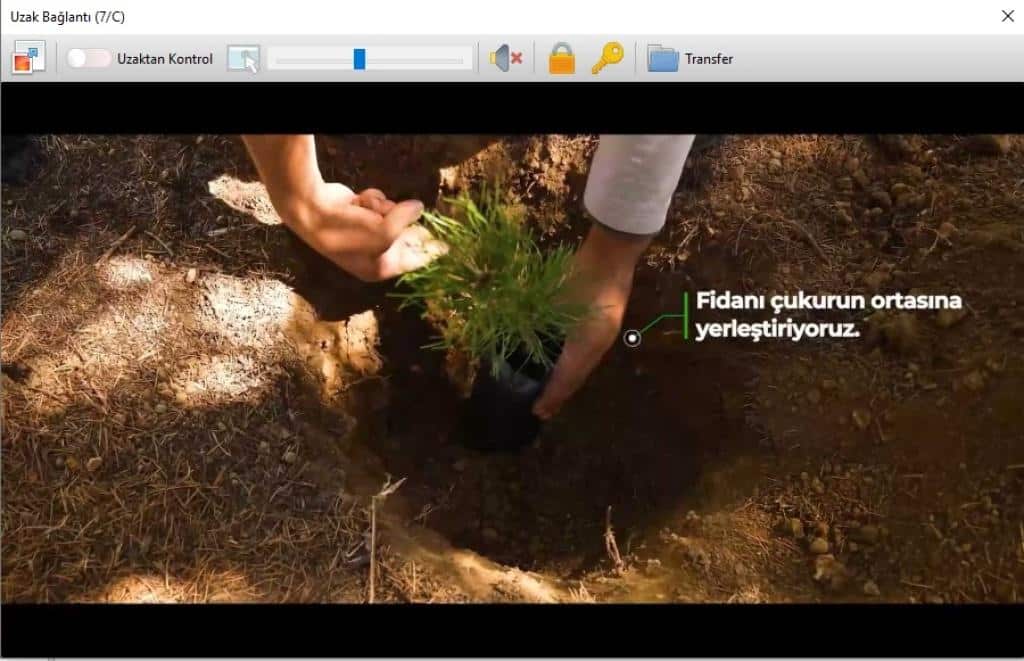Viewport: 1024px width, 661px height.
Task: Enable the Uzaktan Kontrol toggle switch
Action: [x=89, y=59]
